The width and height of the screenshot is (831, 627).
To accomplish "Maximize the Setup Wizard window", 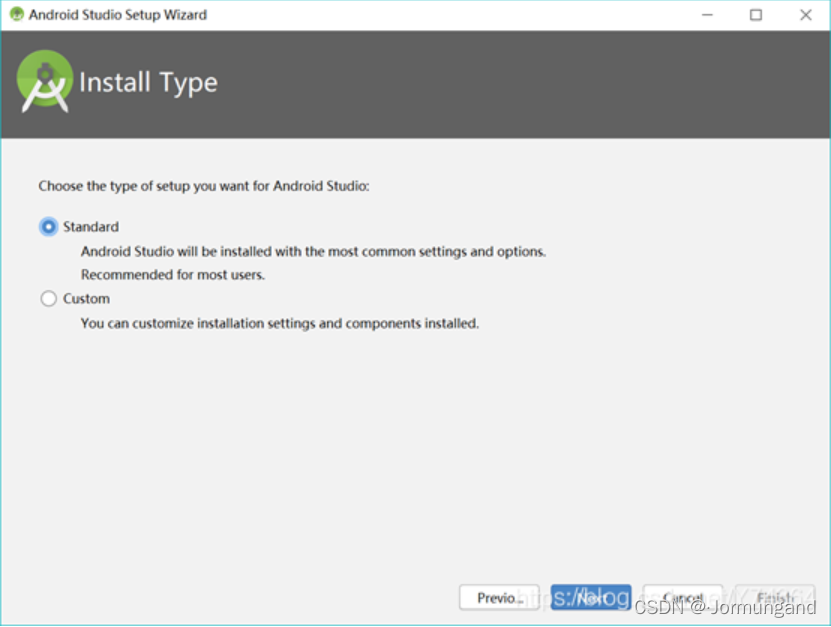I will tap(756, 15).
